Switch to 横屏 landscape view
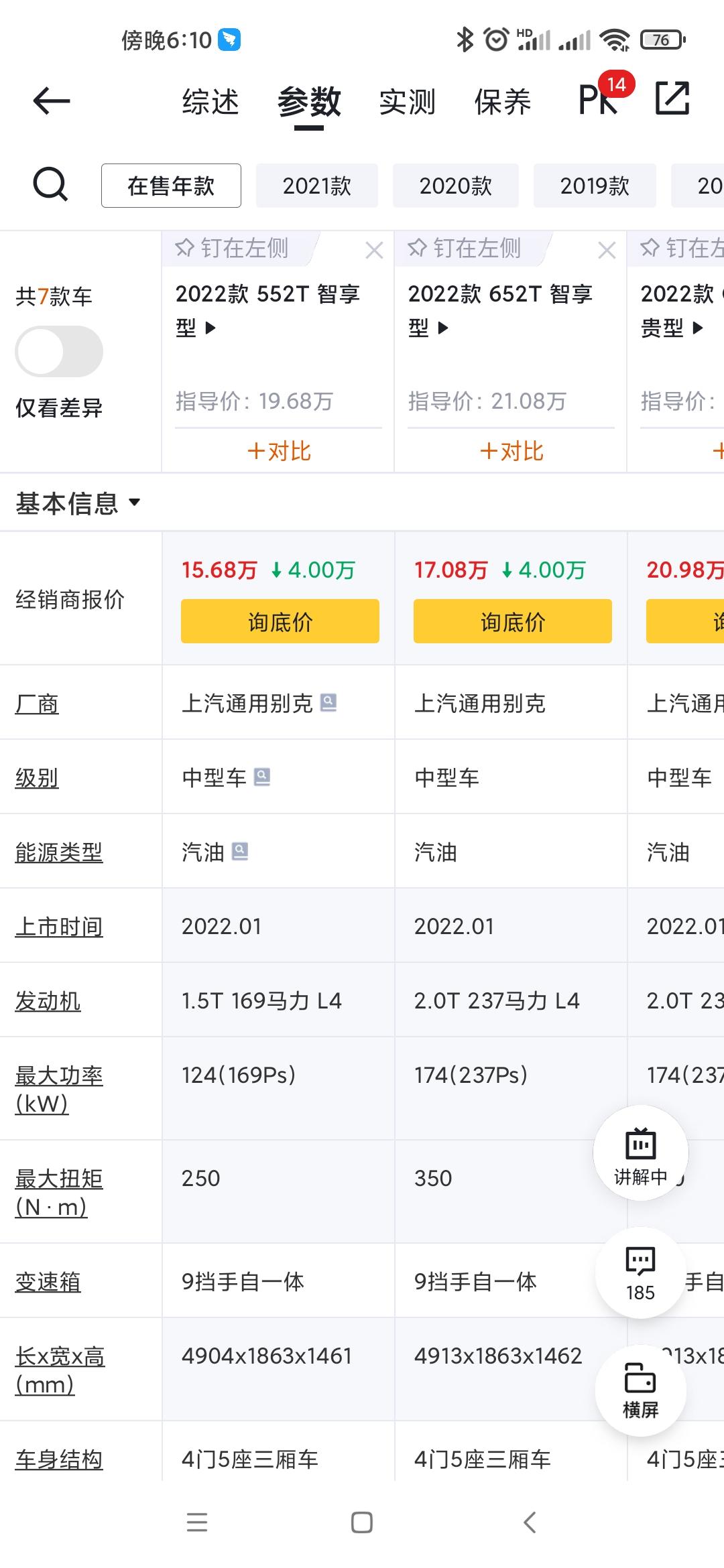 tap(641, 1390)
